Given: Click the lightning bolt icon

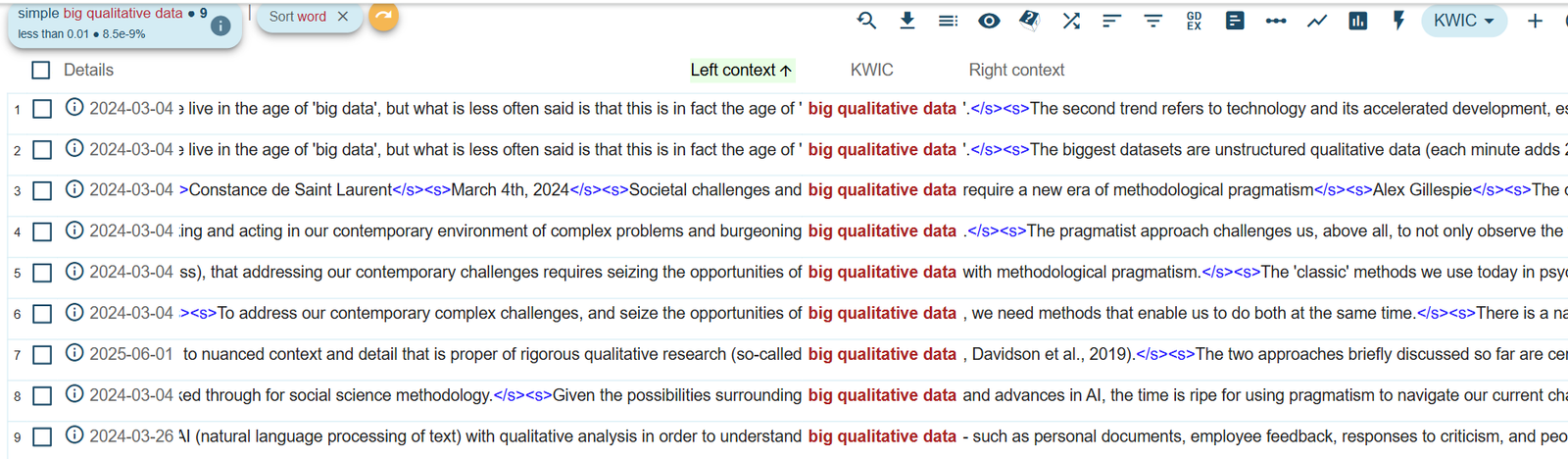Looking at the screenshot, I should 1398,21.
